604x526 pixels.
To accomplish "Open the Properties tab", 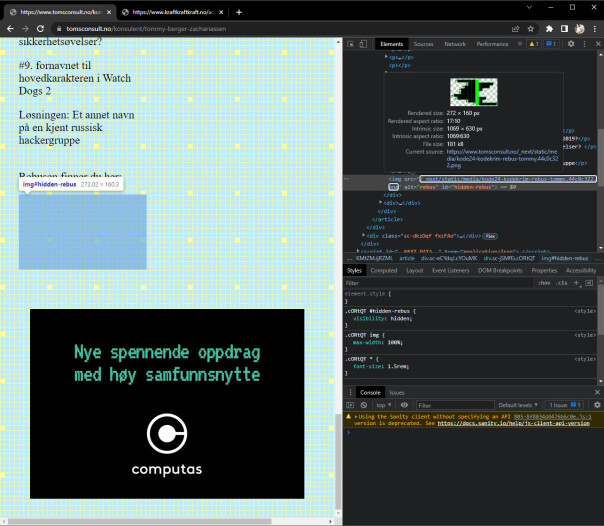I will [x=544, y=270].
